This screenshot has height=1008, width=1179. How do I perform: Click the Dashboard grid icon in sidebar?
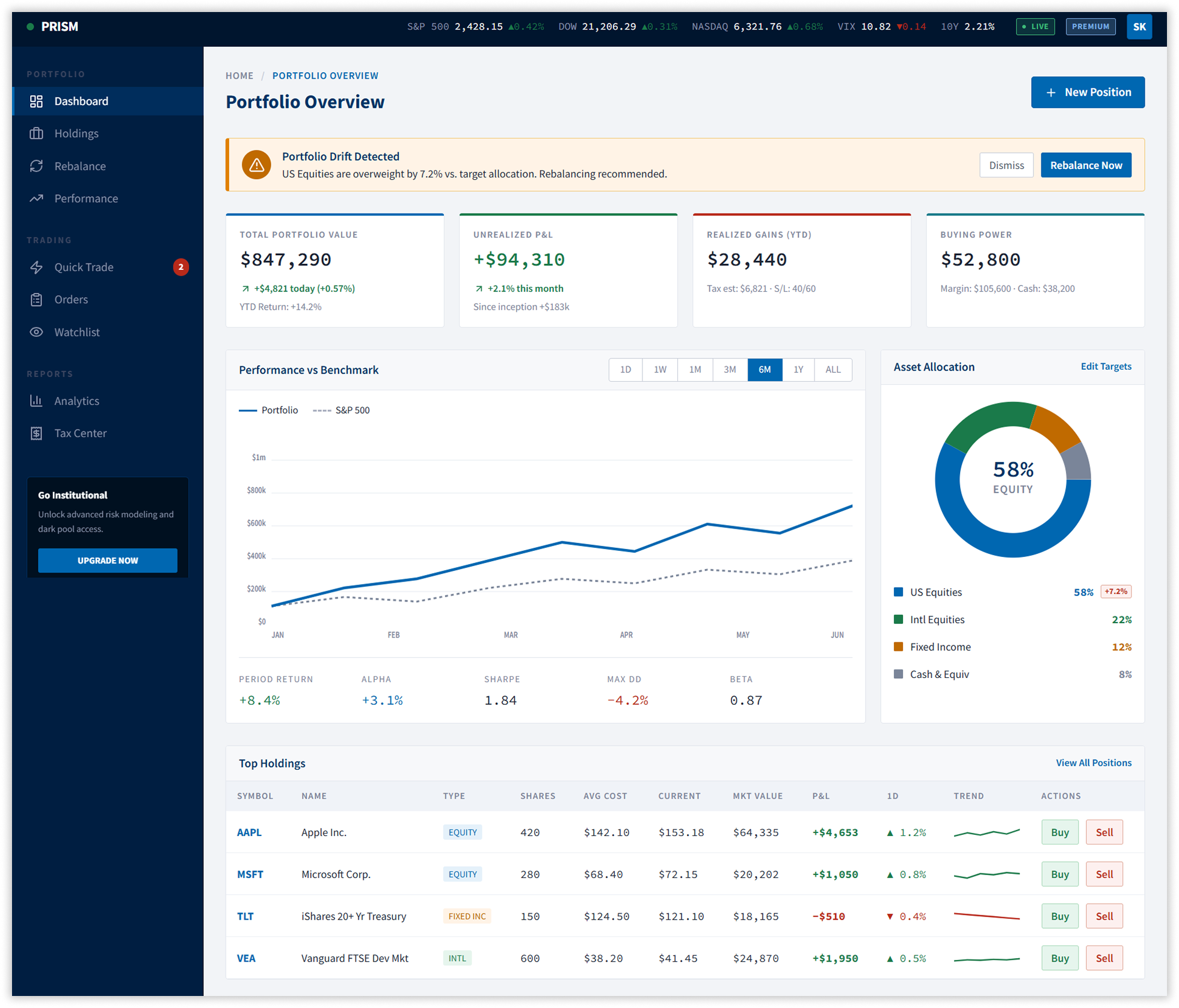coord(36,101)
